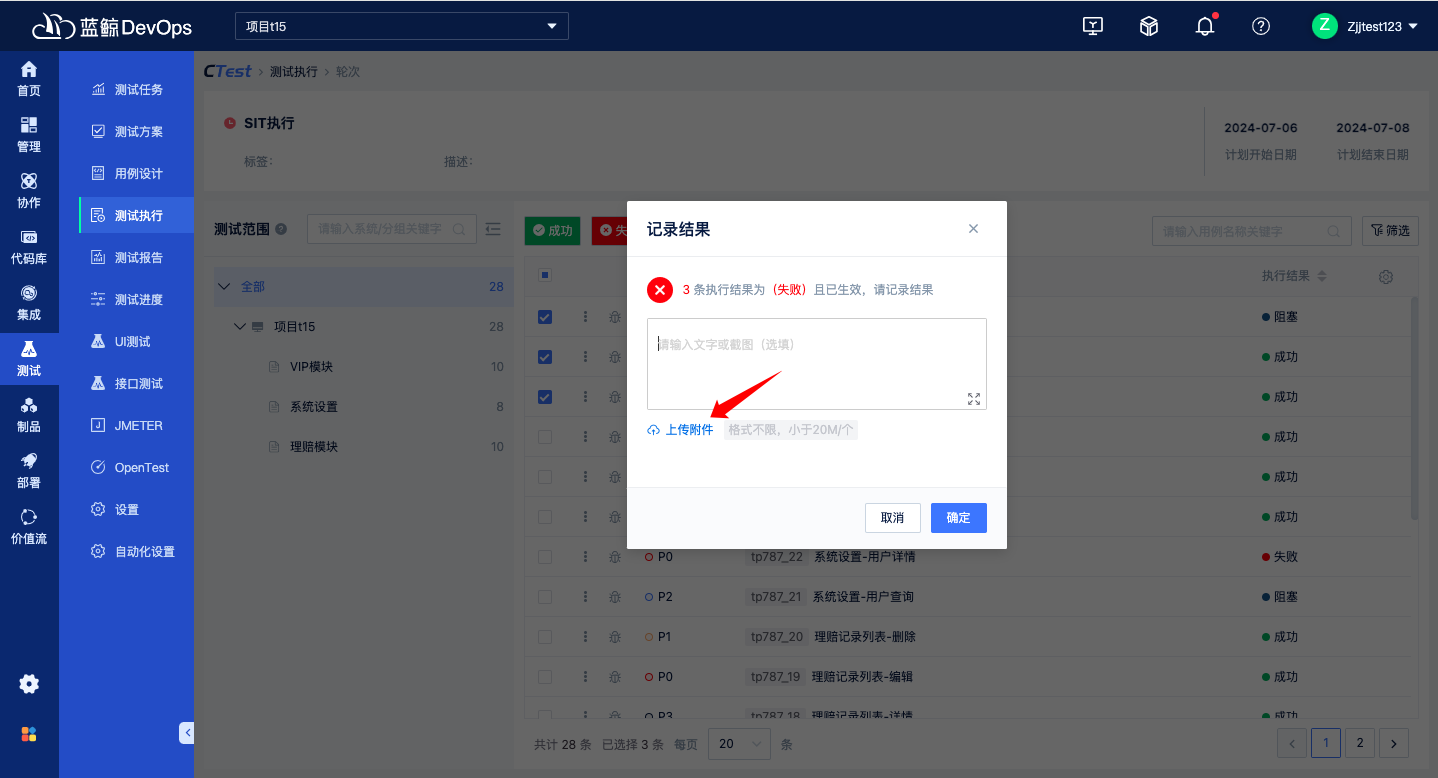Click the 筛选 filter button

tap(1390, 231)
